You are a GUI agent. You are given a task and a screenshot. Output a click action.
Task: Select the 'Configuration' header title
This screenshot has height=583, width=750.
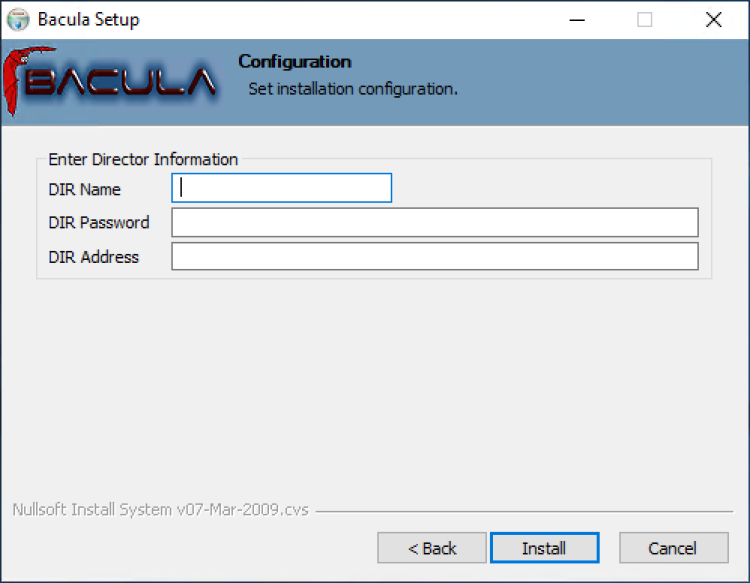(295, 62)
